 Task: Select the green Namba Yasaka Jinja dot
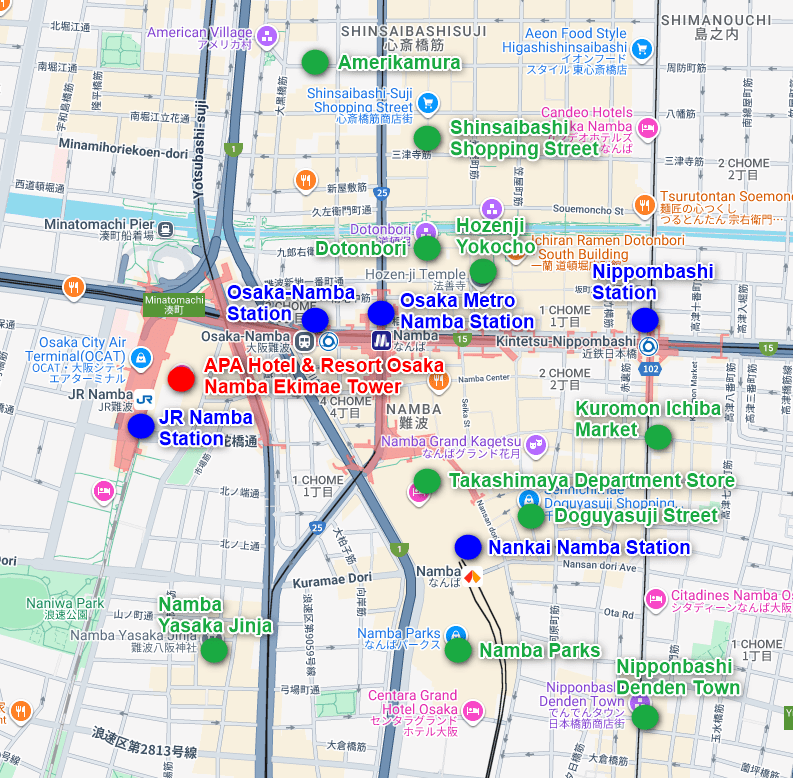[x=214, y=650]
